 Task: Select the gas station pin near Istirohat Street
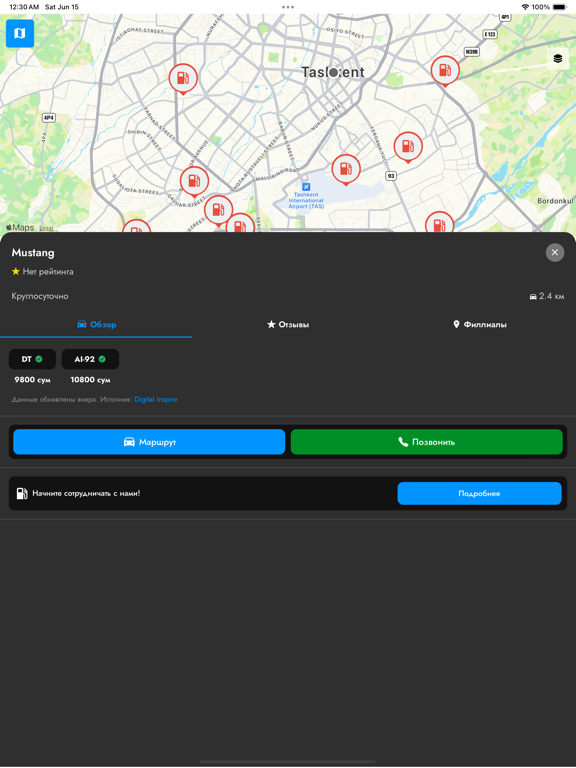183,78
